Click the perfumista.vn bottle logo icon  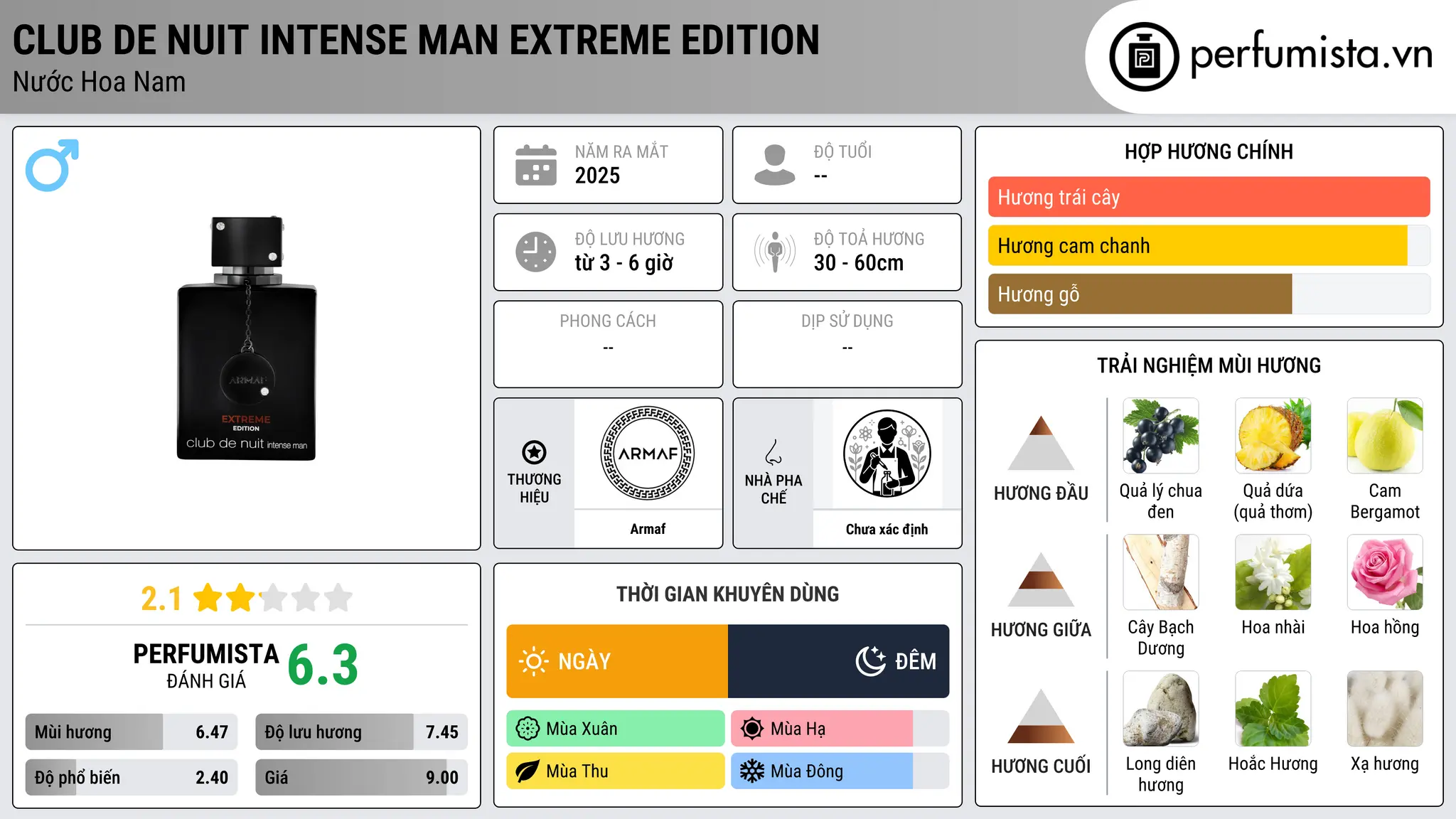[1144, 57]
